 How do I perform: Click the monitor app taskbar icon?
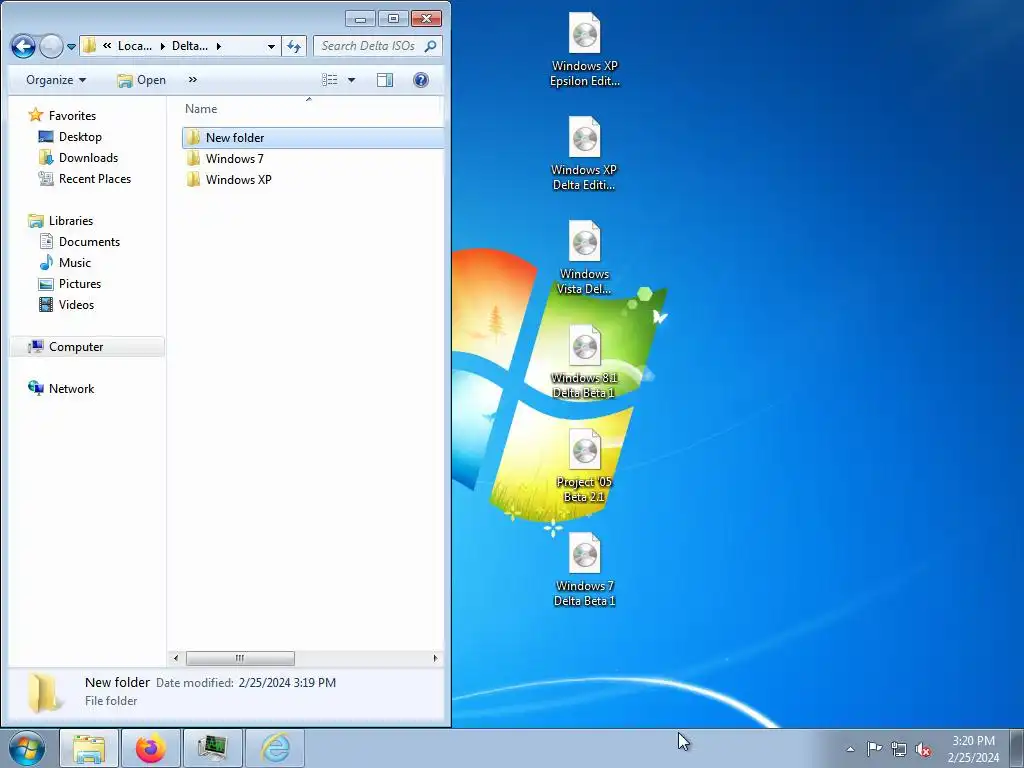coord(212,748)
